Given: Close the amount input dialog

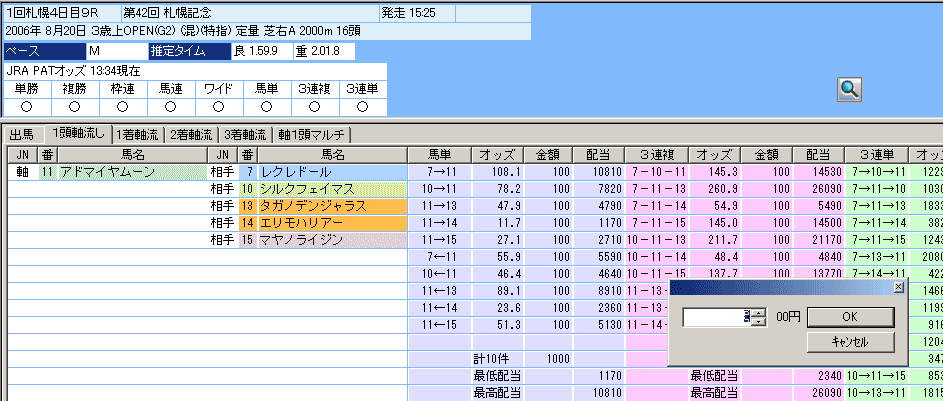Looking at the screenshot, I should [x=897, y=287].
